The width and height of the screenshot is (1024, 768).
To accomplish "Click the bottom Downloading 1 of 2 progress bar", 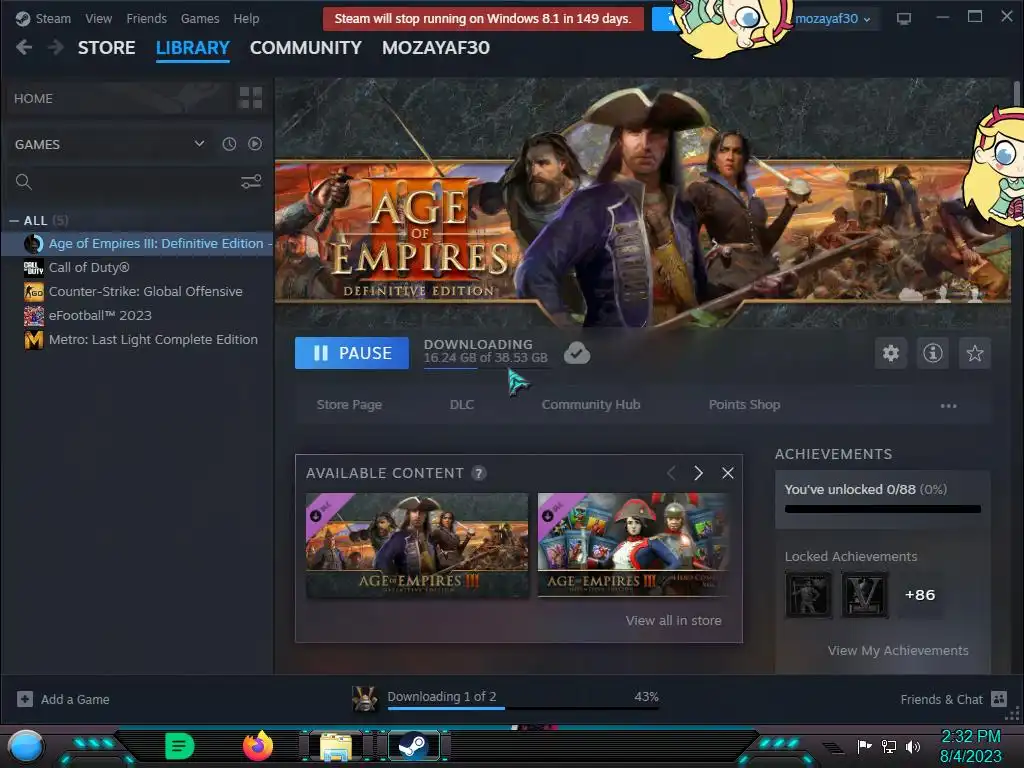I will point(523,708).
